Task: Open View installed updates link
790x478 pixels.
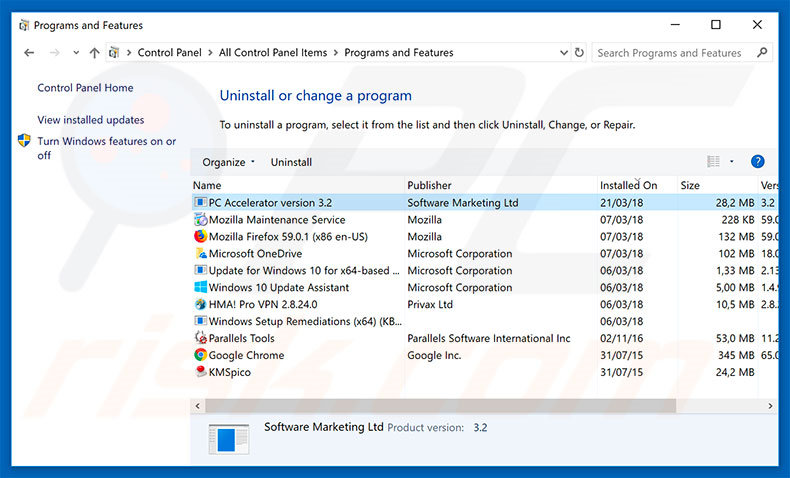Action: 91,120
